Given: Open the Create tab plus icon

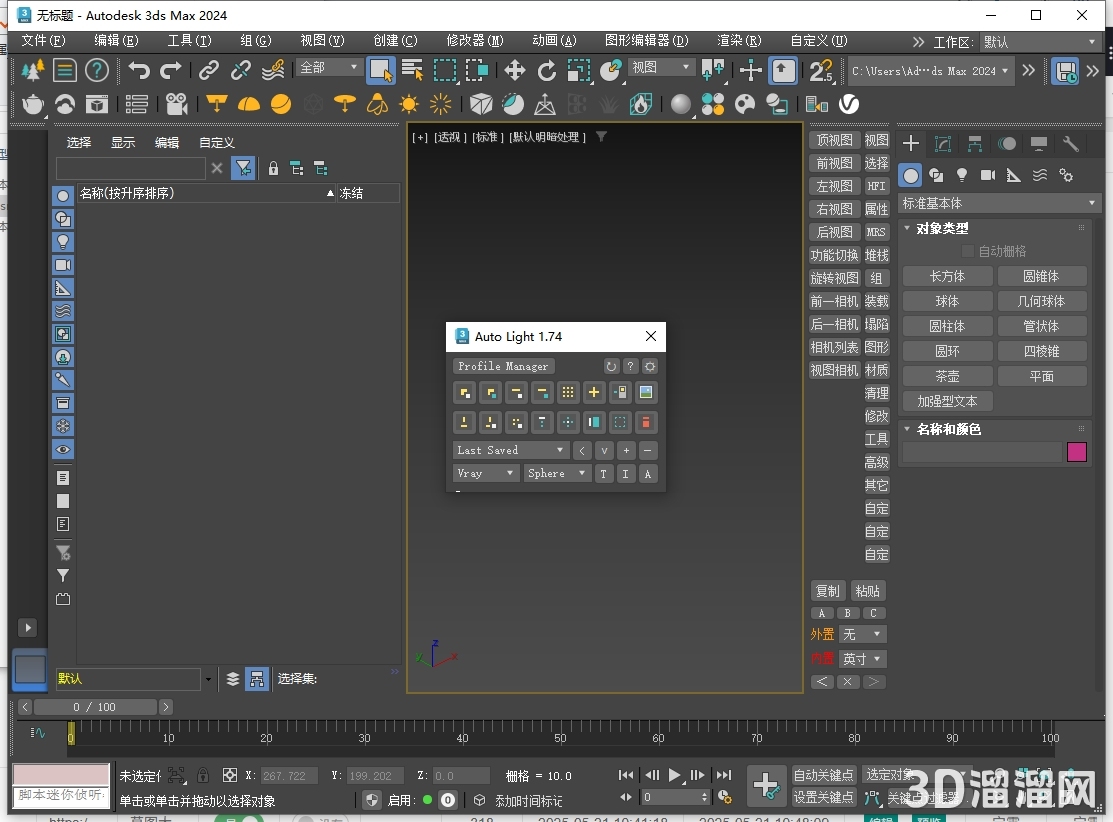Looking at the screenshot, I should point(911,144).
